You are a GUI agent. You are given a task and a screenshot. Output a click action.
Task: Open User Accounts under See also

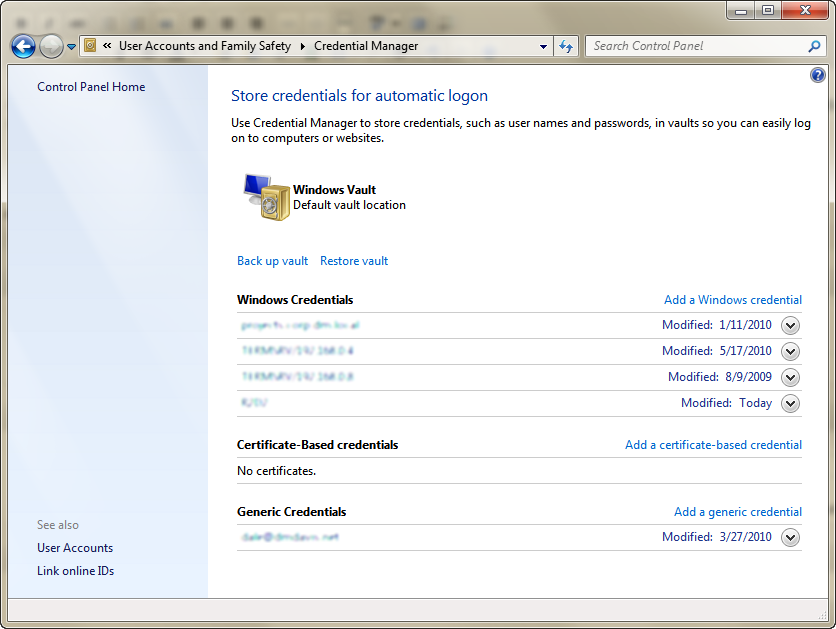[x=75, y=548]
